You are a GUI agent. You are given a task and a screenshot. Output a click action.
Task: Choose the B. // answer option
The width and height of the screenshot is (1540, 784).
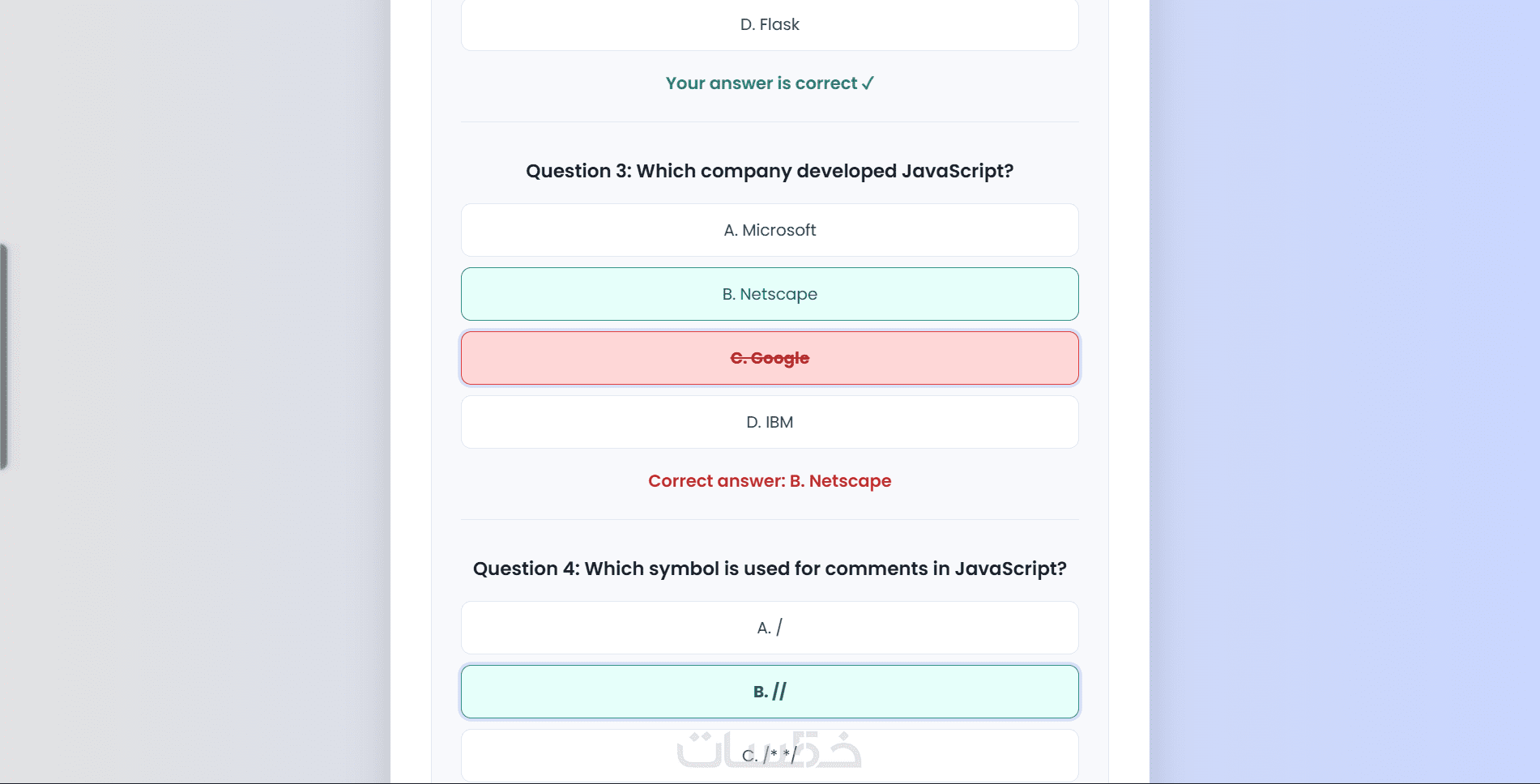(x=770, y=692)
